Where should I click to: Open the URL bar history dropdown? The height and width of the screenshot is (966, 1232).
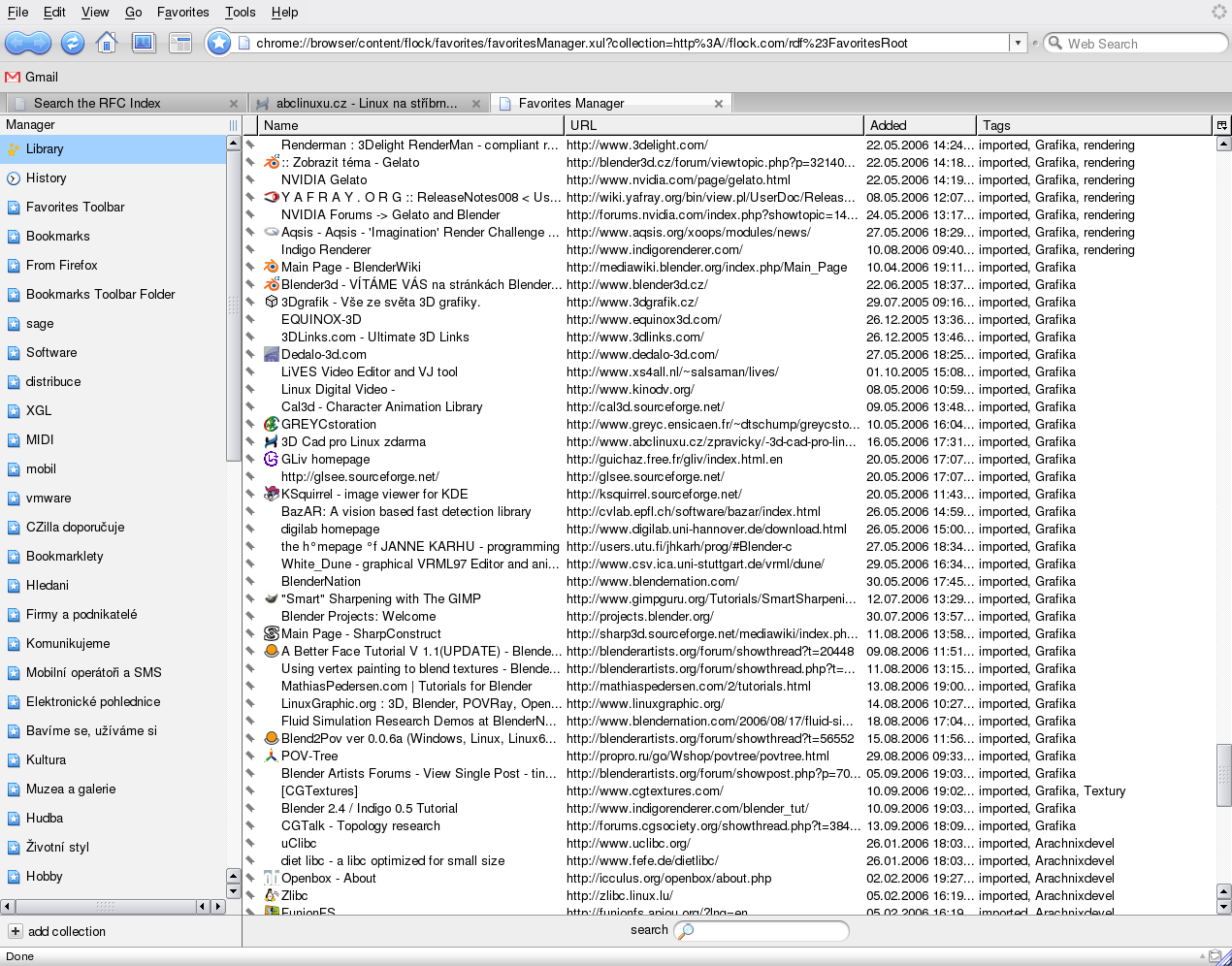coord(1018,44)
